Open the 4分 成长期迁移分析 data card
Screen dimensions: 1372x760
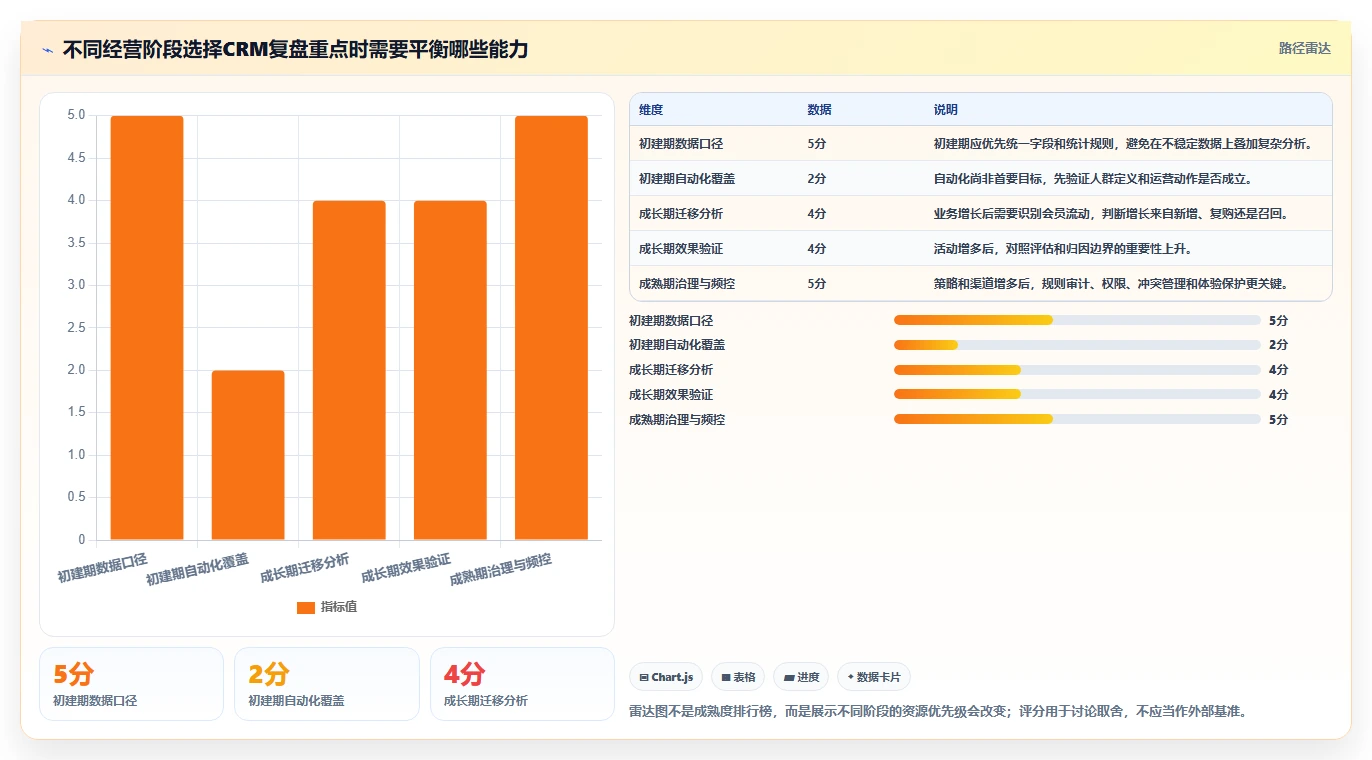pos(522,684)
